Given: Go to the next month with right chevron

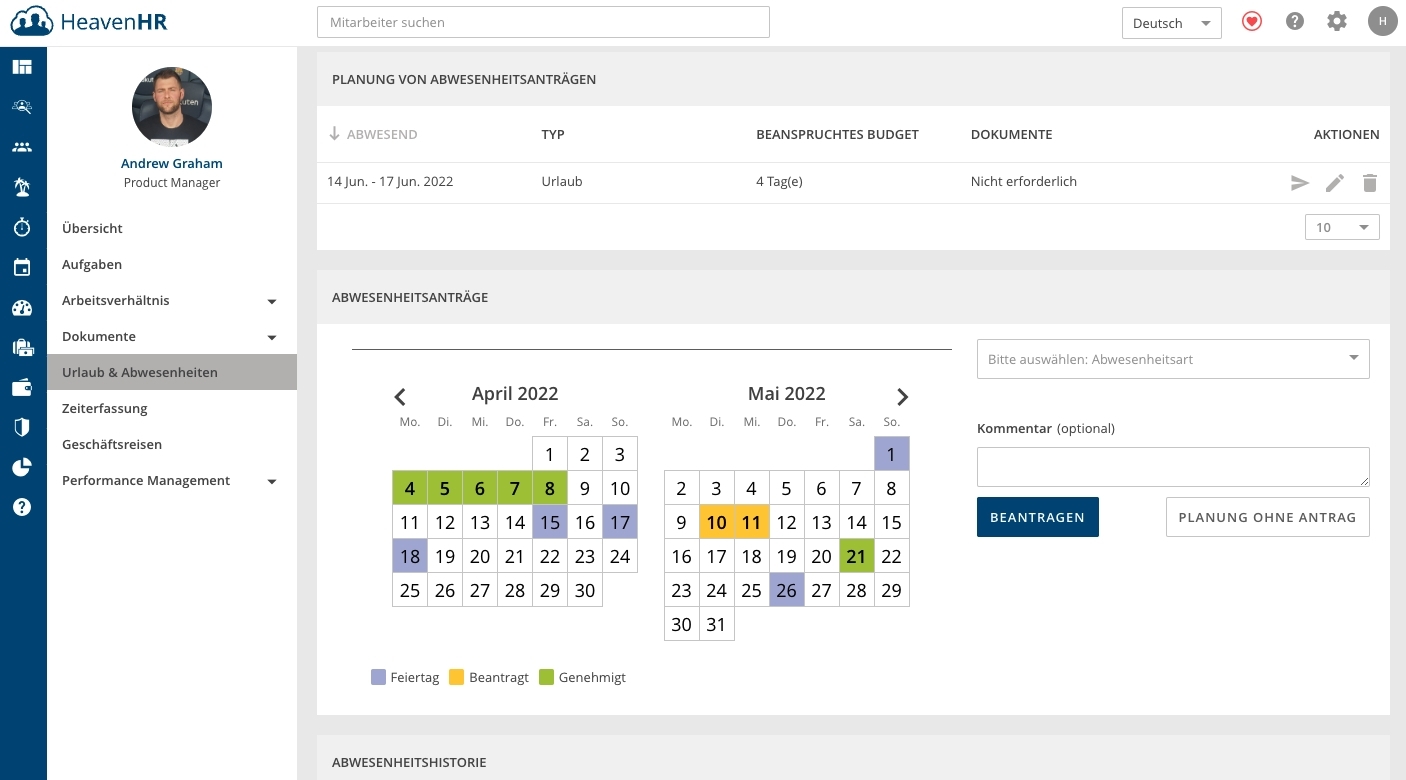Looking at the screenshot, I should 902,397.
